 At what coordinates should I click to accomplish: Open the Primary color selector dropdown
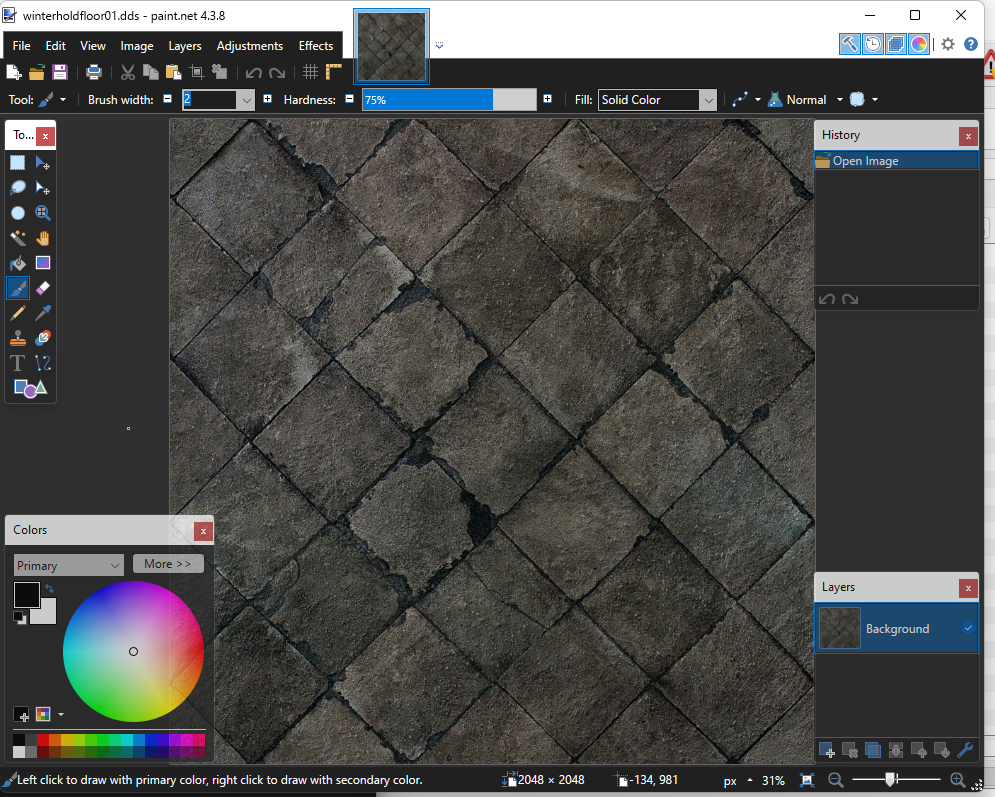pyautogui.click(x=69, y=565)
